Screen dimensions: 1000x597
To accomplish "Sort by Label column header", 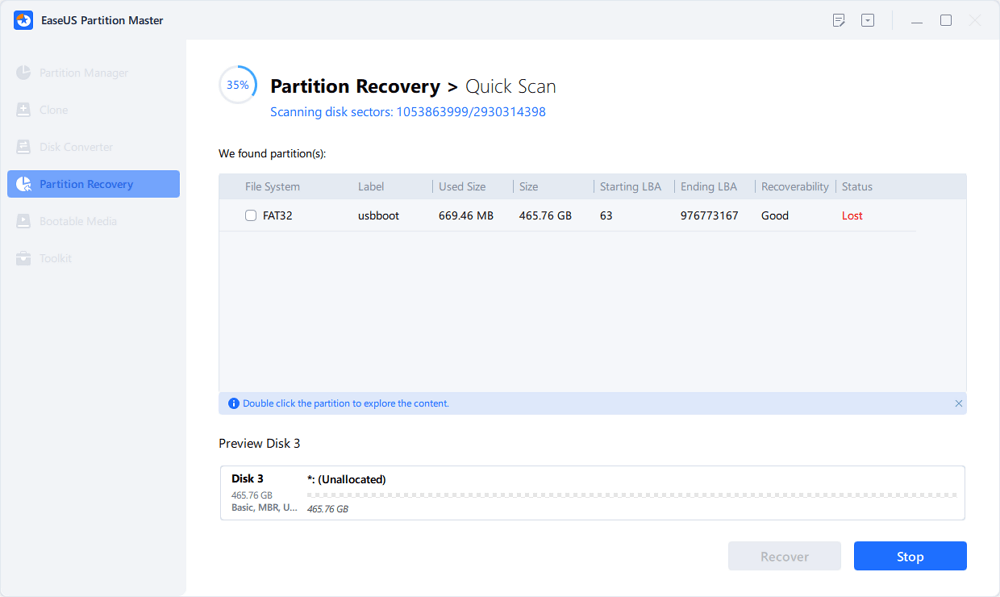I will pyautogui.click(x=371, y=186).
